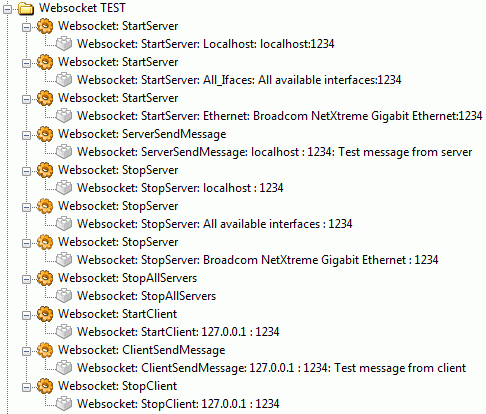Image resolution: width=486 pixels, height=414 pixels.
Task: Click block icon of StartServer Localhost entry
Action: (x=64, y=44)
